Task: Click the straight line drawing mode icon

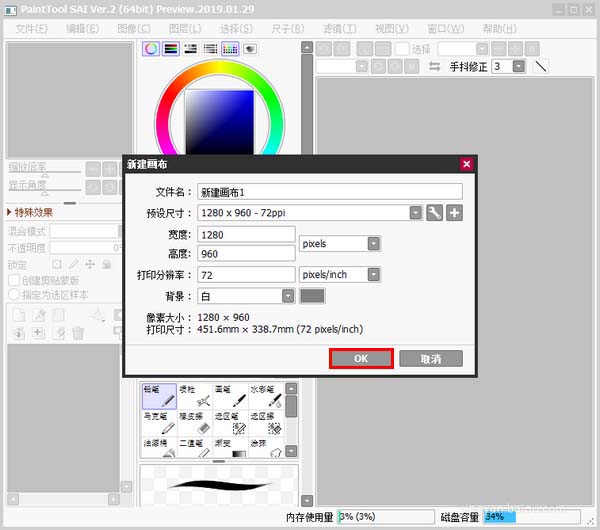Action: (x=540, y=66)
